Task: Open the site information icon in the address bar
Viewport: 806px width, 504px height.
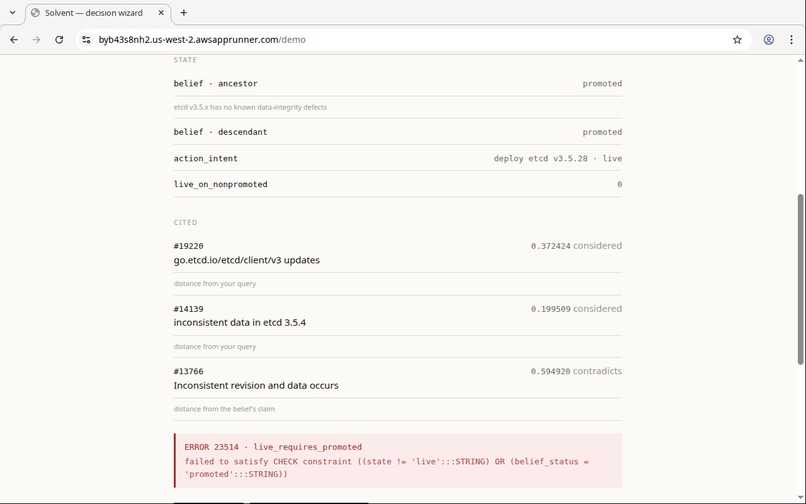Action: [86, 40]
